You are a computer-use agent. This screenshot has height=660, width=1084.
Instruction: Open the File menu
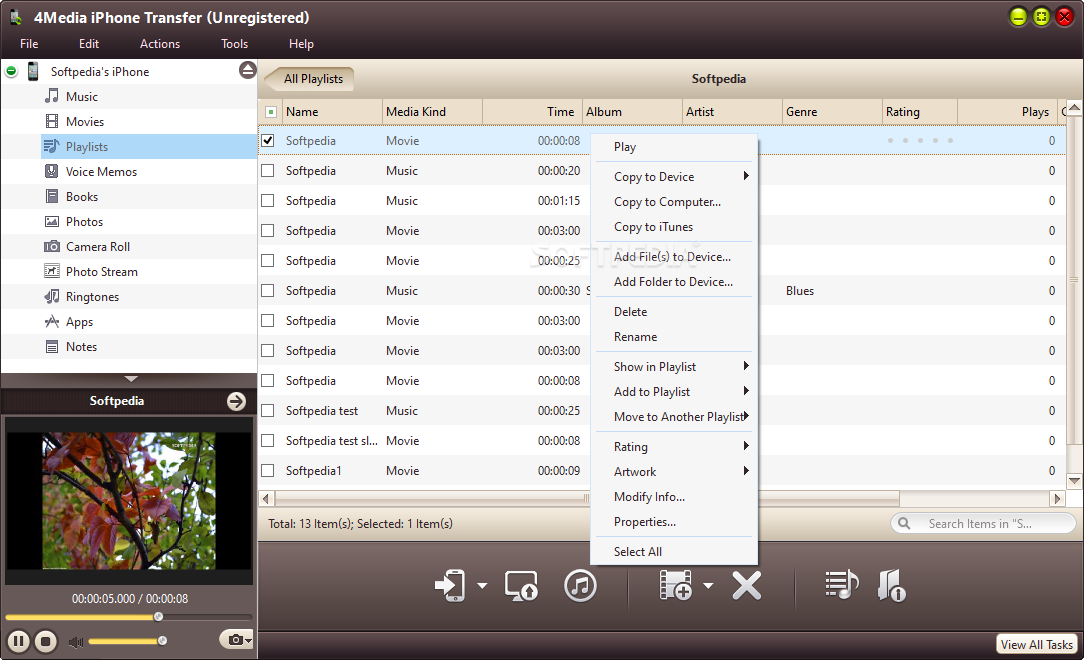click(29, 44)
